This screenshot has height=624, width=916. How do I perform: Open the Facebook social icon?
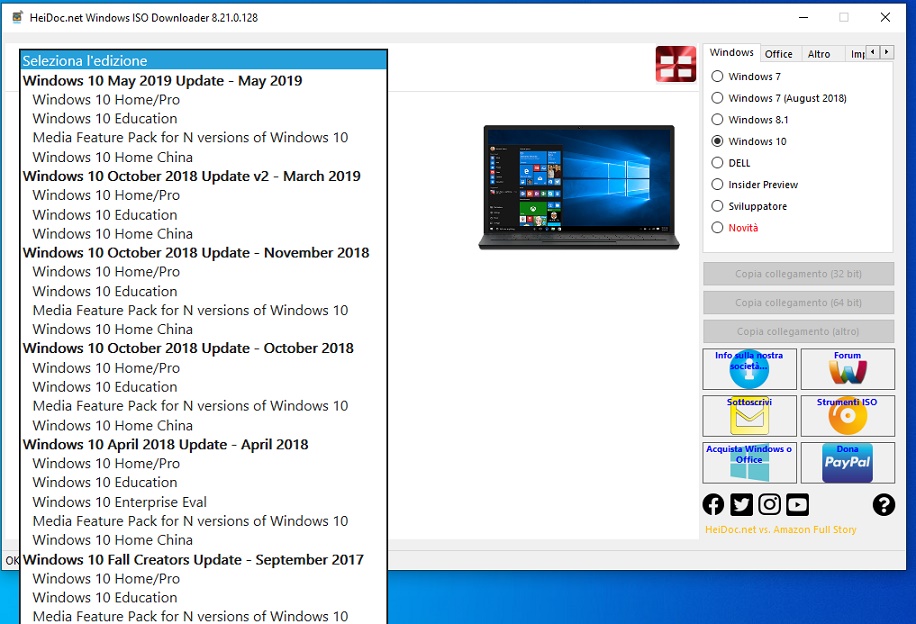[x=713, y=504]
